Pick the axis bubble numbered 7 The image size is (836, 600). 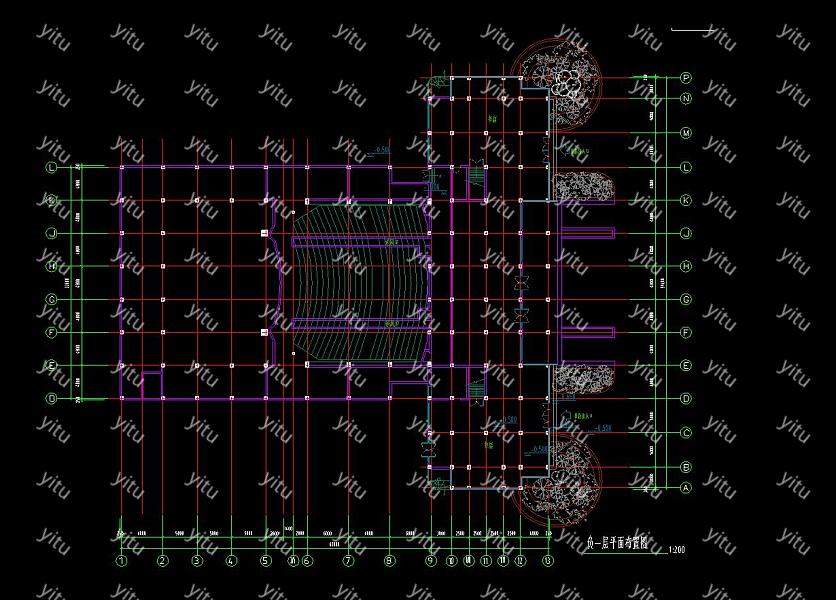point(348,561)
